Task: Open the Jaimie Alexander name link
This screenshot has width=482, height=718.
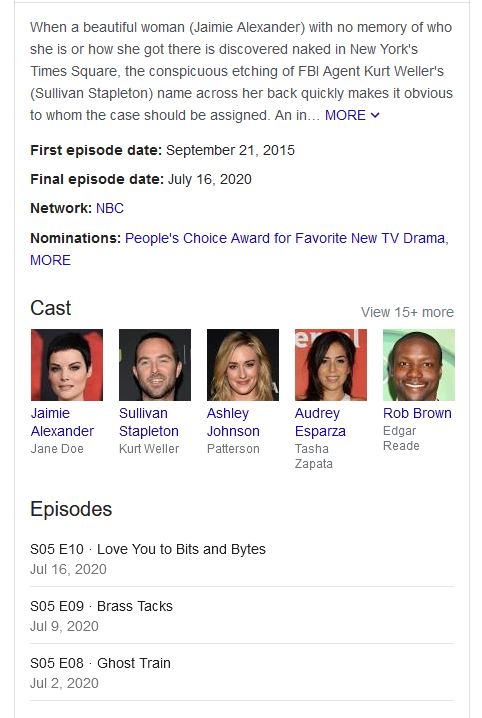Action: pos(62,422)
